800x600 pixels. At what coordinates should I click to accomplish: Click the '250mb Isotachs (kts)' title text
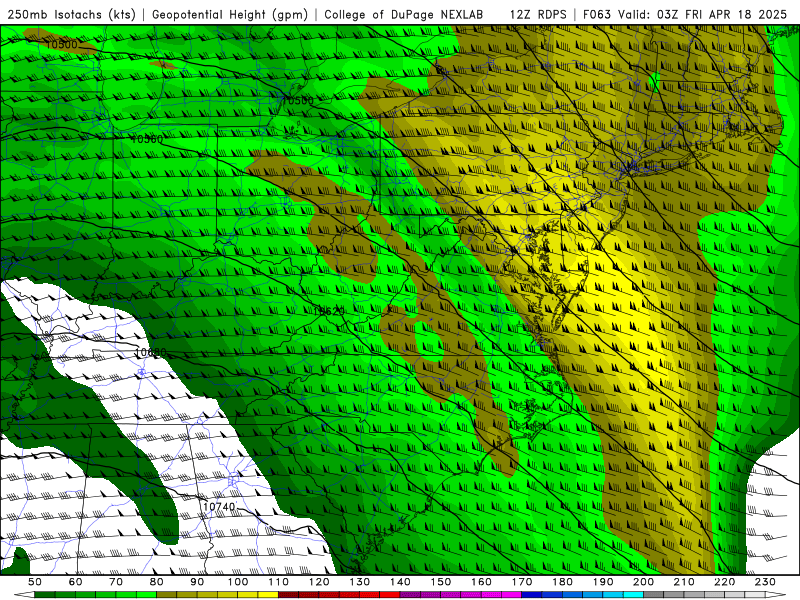coord(71,14)
